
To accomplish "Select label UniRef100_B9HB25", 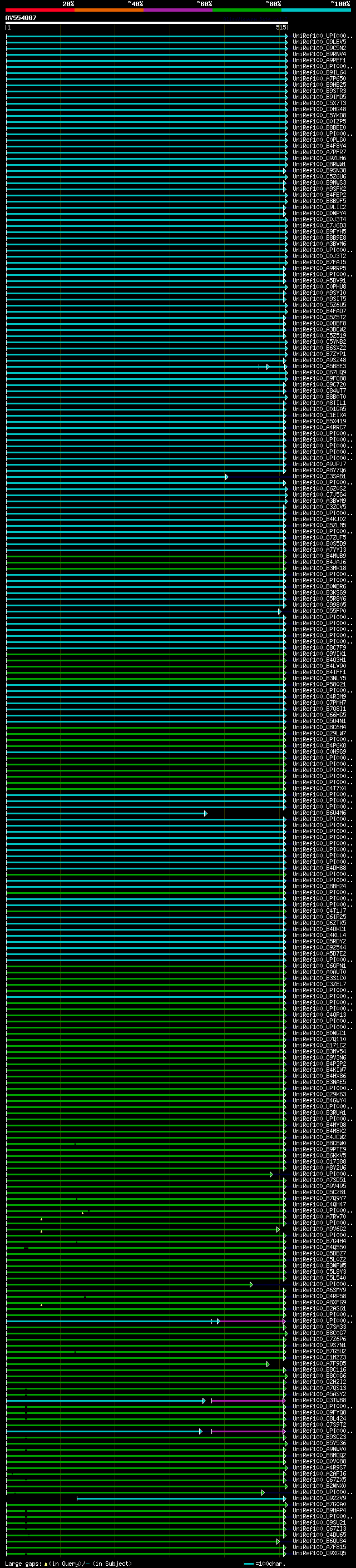I will pos(319,85).
